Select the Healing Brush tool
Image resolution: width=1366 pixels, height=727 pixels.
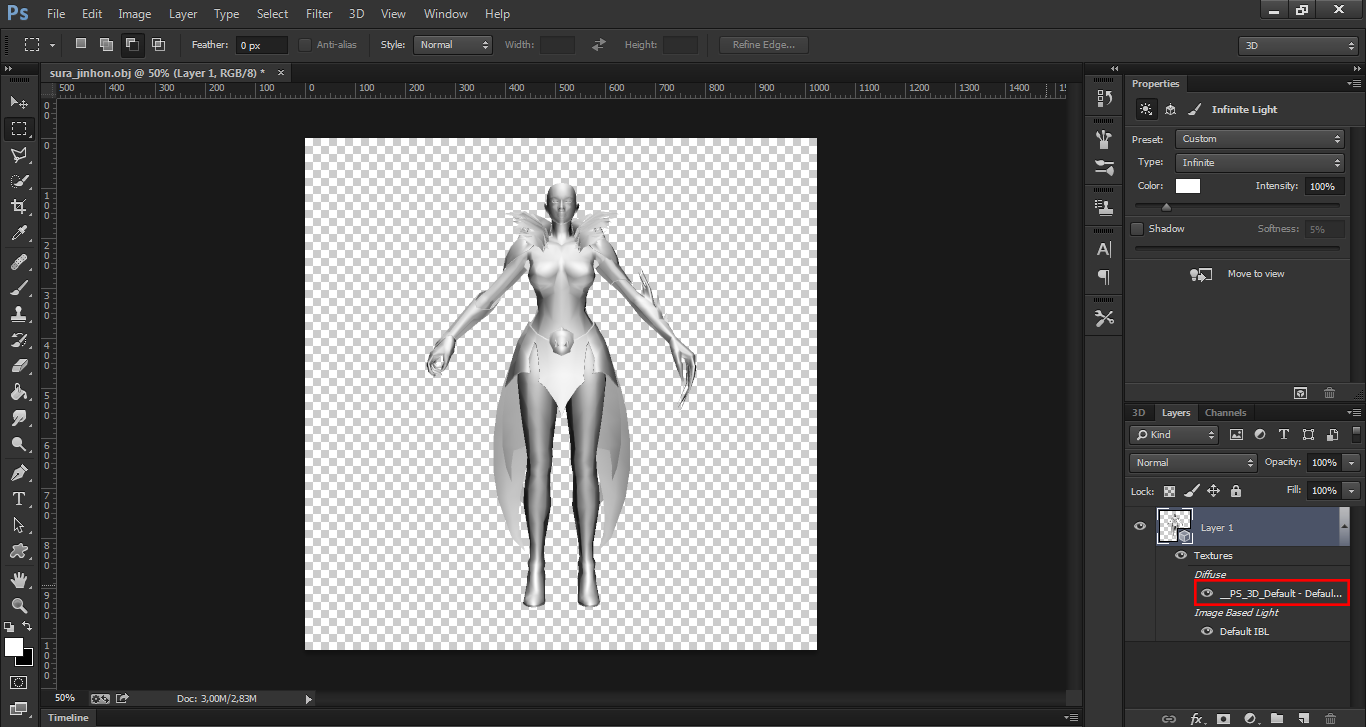point(19,262)
